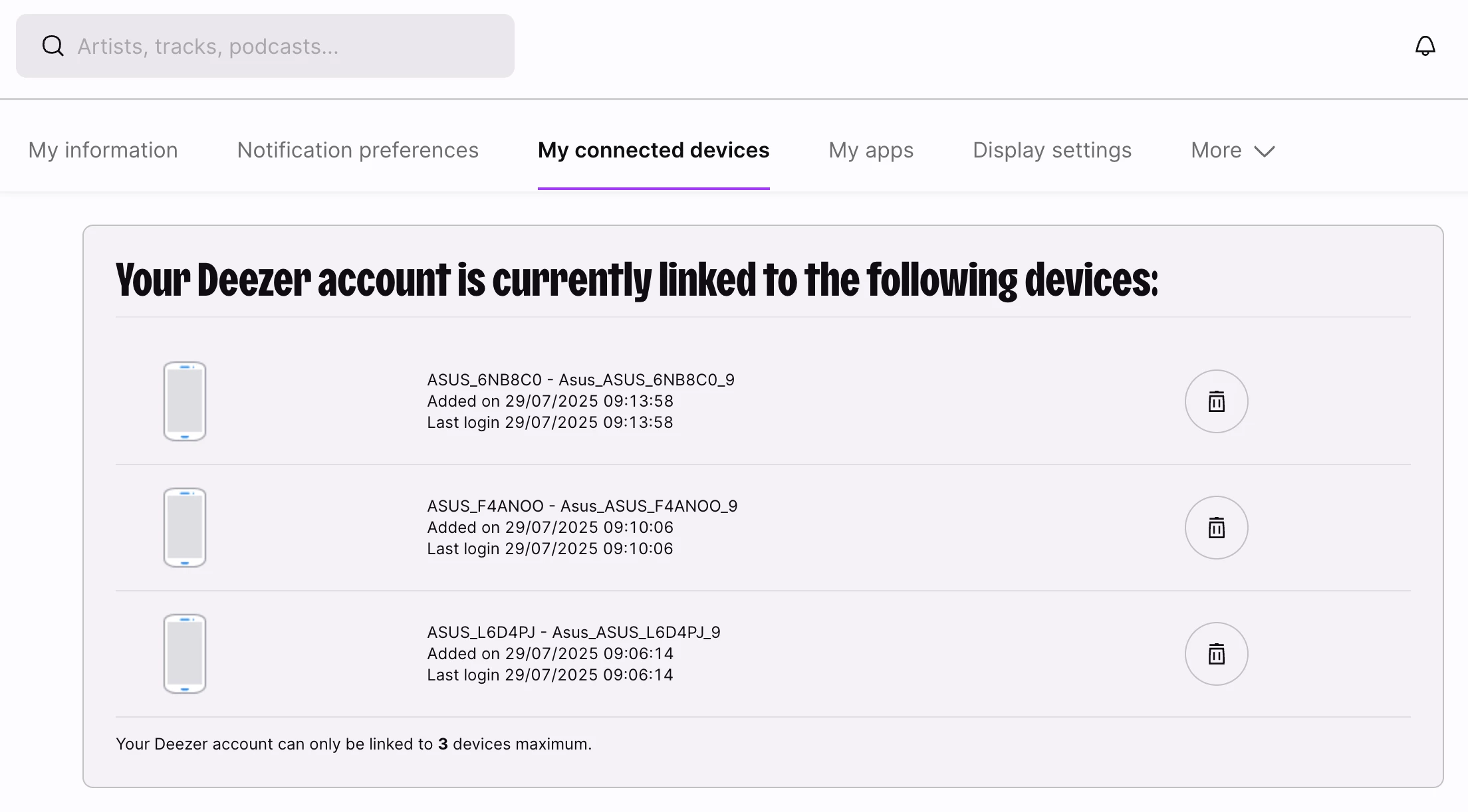Expand the More dropdown menu

pos(1216,150)
